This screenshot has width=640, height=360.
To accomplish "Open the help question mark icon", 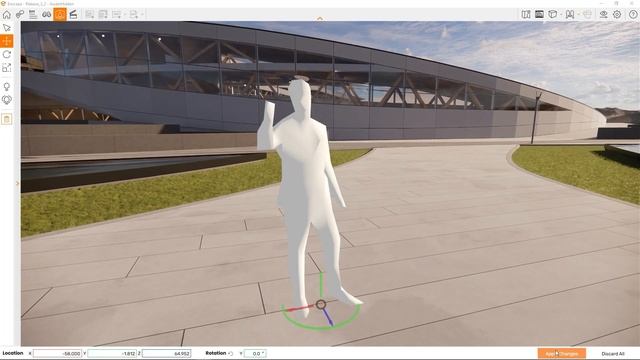I will tap(633, 14).
